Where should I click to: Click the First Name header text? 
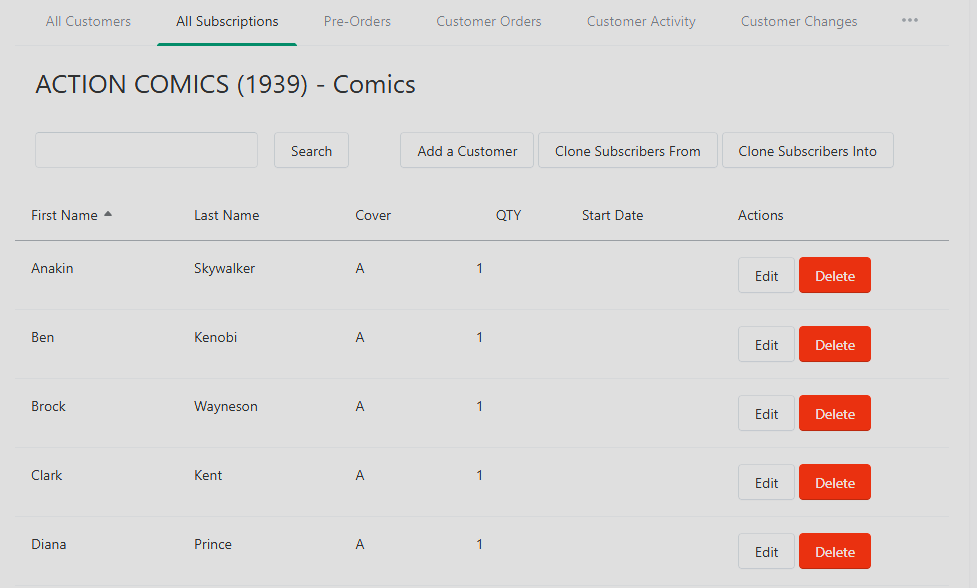pos(64,216)
